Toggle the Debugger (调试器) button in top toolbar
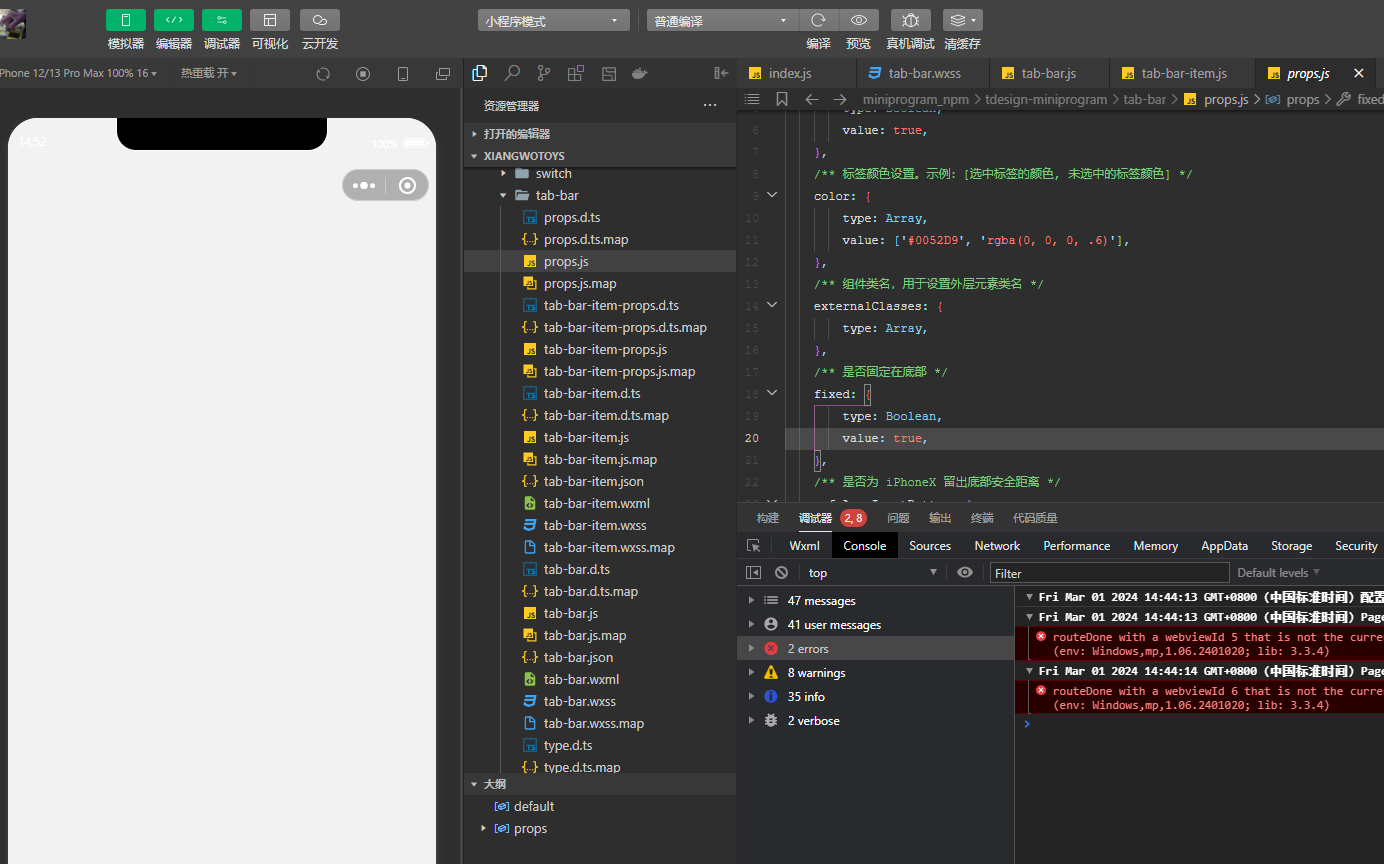1384x864 pixels. click(x=222, y=20)
